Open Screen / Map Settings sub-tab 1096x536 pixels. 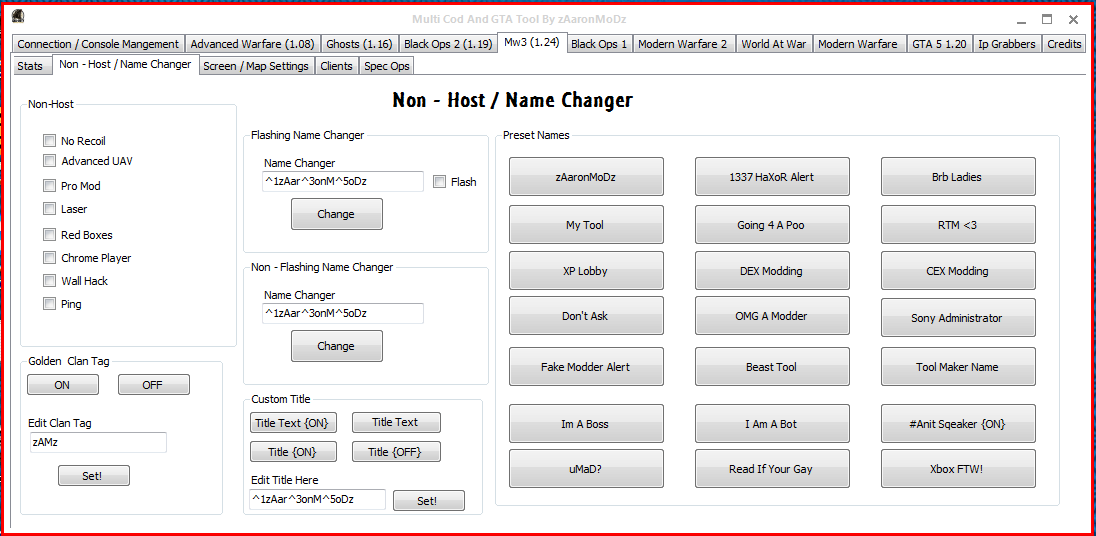point(256,66)
